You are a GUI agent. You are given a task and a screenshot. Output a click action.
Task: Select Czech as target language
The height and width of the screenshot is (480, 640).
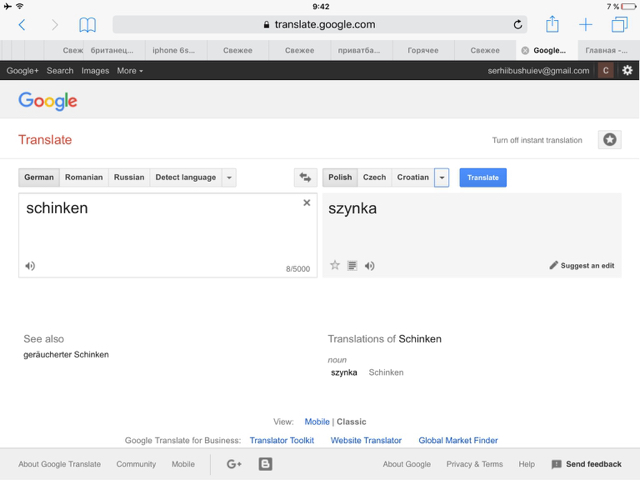(375, 178)
